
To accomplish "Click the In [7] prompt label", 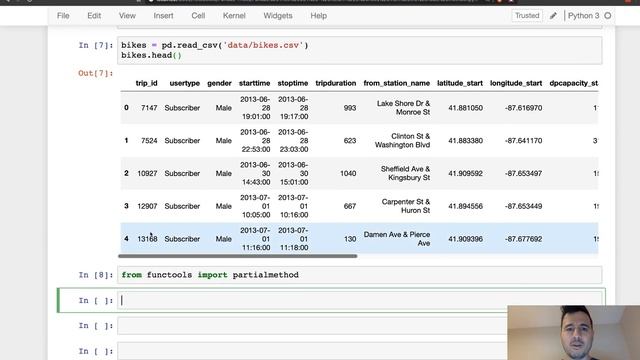I will coord(96,45).
